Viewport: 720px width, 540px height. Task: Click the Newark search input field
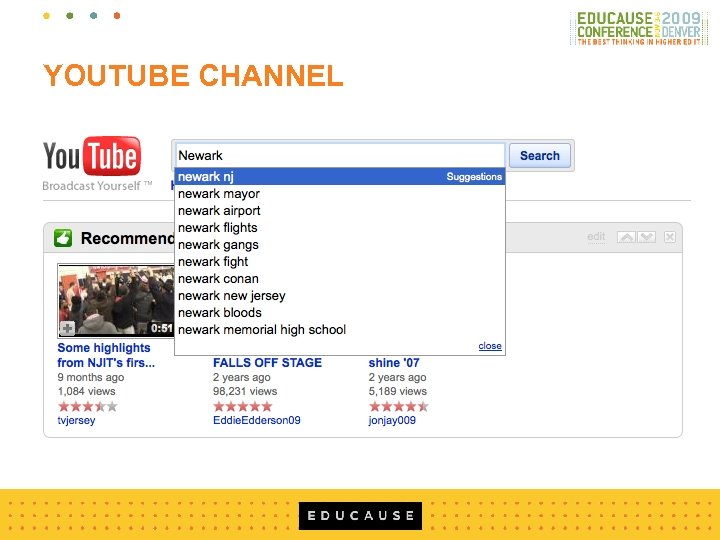(340, 155)
